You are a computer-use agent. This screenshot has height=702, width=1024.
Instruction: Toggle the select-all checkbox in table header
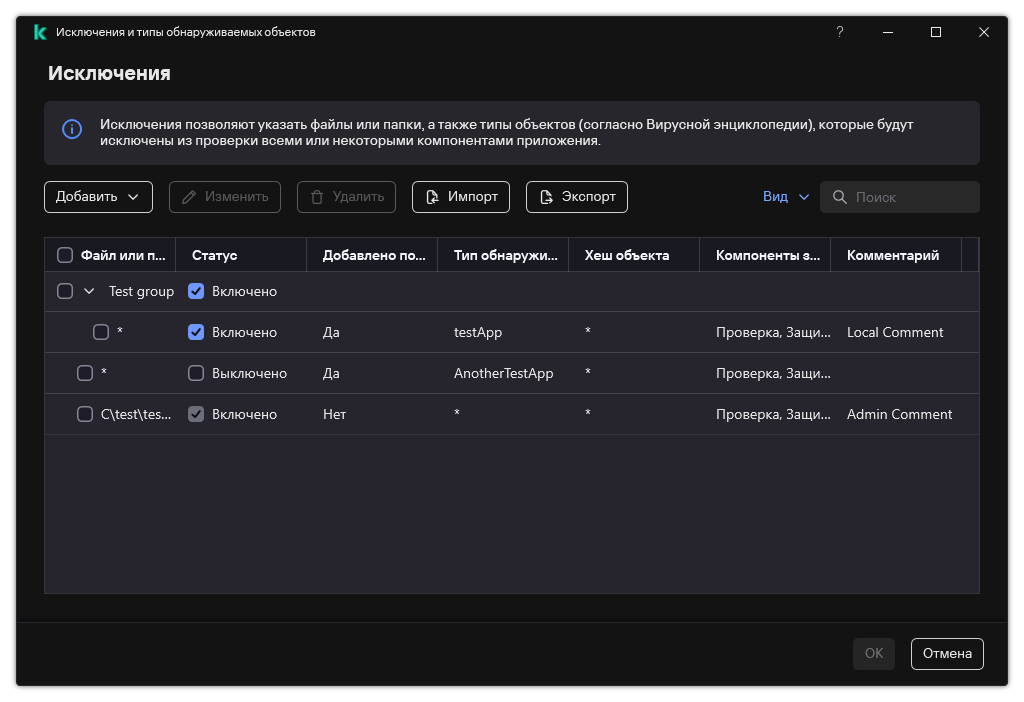[x=65, y=255]
